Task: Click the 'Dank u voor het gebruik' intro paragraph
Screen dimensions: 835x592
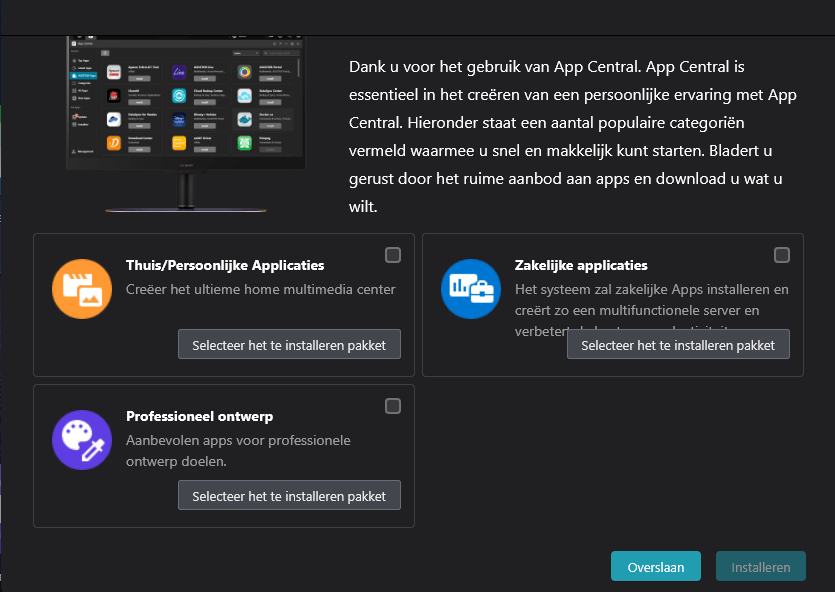Action: tap(572, 136)
